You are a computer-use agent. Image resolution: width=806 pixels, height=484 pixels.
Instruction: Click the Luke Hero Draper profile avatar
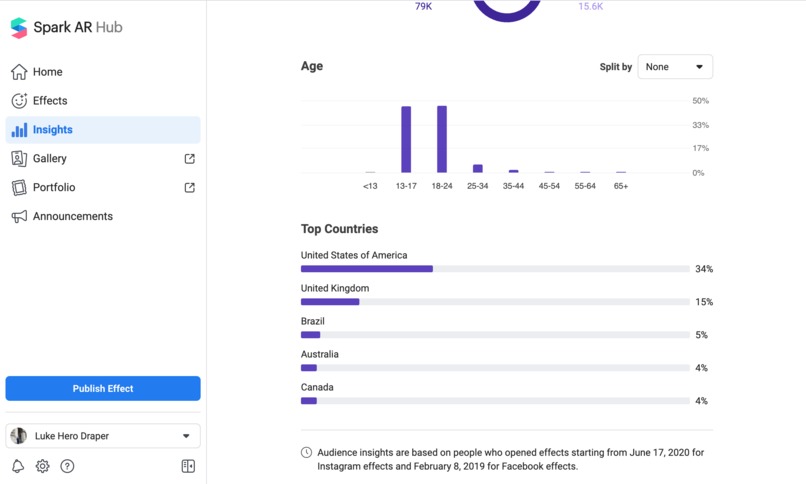[x=19, y=436]
